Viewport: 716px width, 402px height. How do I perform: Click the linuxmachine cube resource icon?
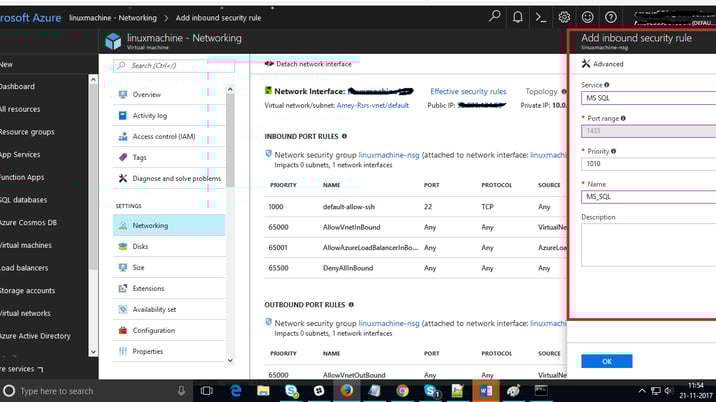(113, 41)
